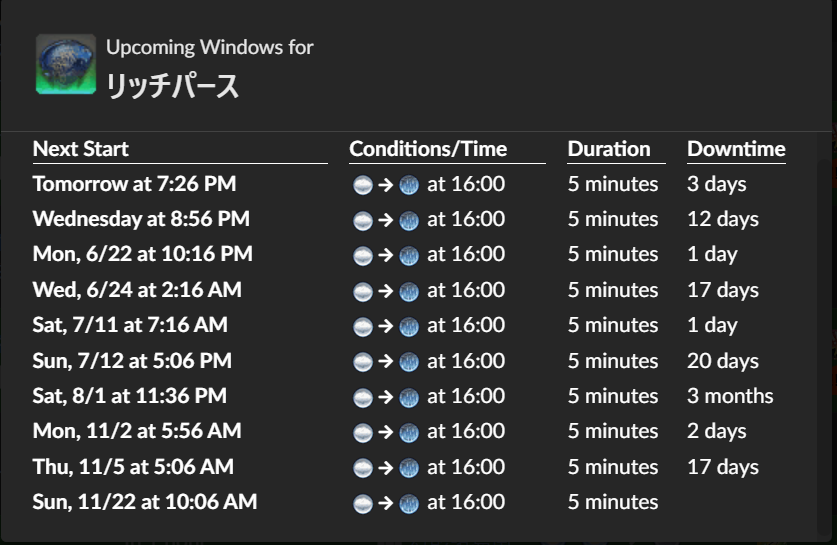Click the rain icon in Thu 11/5 row
The image size is (837, 545).
(x=409, y=468)
